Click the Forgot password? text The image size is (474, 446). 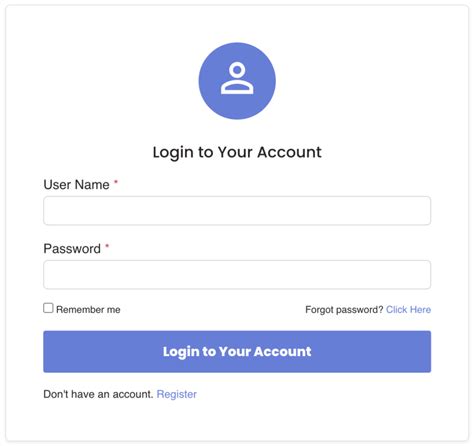(x=344, y=310)
